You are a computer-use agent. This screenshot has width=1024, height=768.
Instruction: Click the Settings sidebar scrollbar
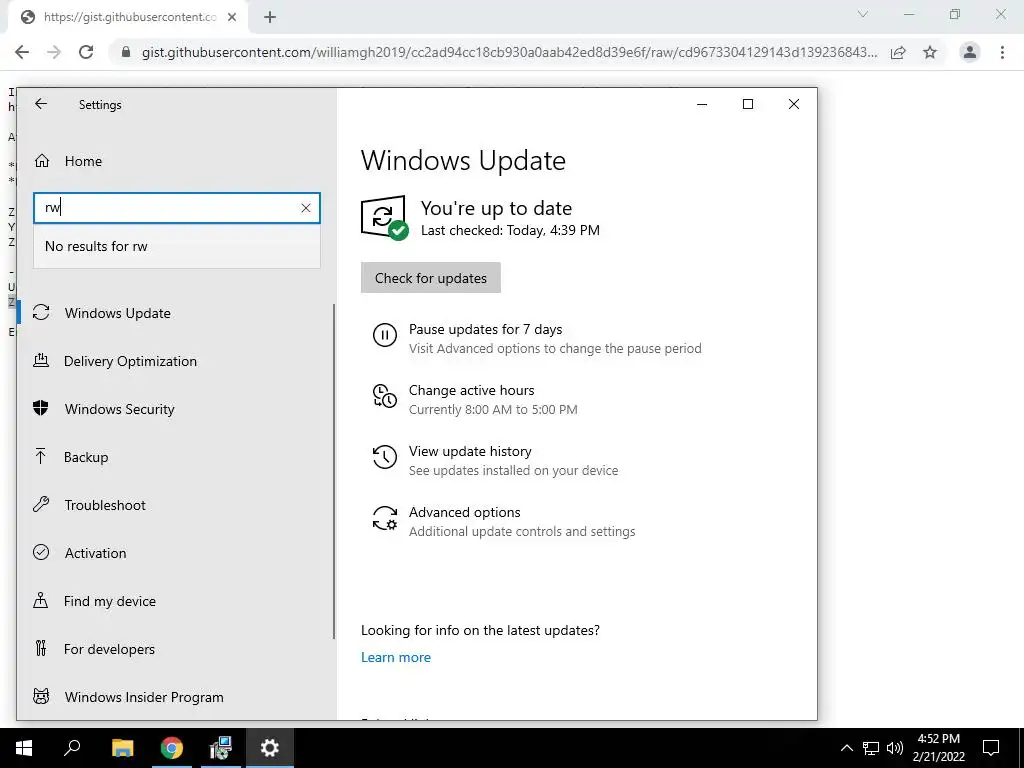tap(334, 470)
